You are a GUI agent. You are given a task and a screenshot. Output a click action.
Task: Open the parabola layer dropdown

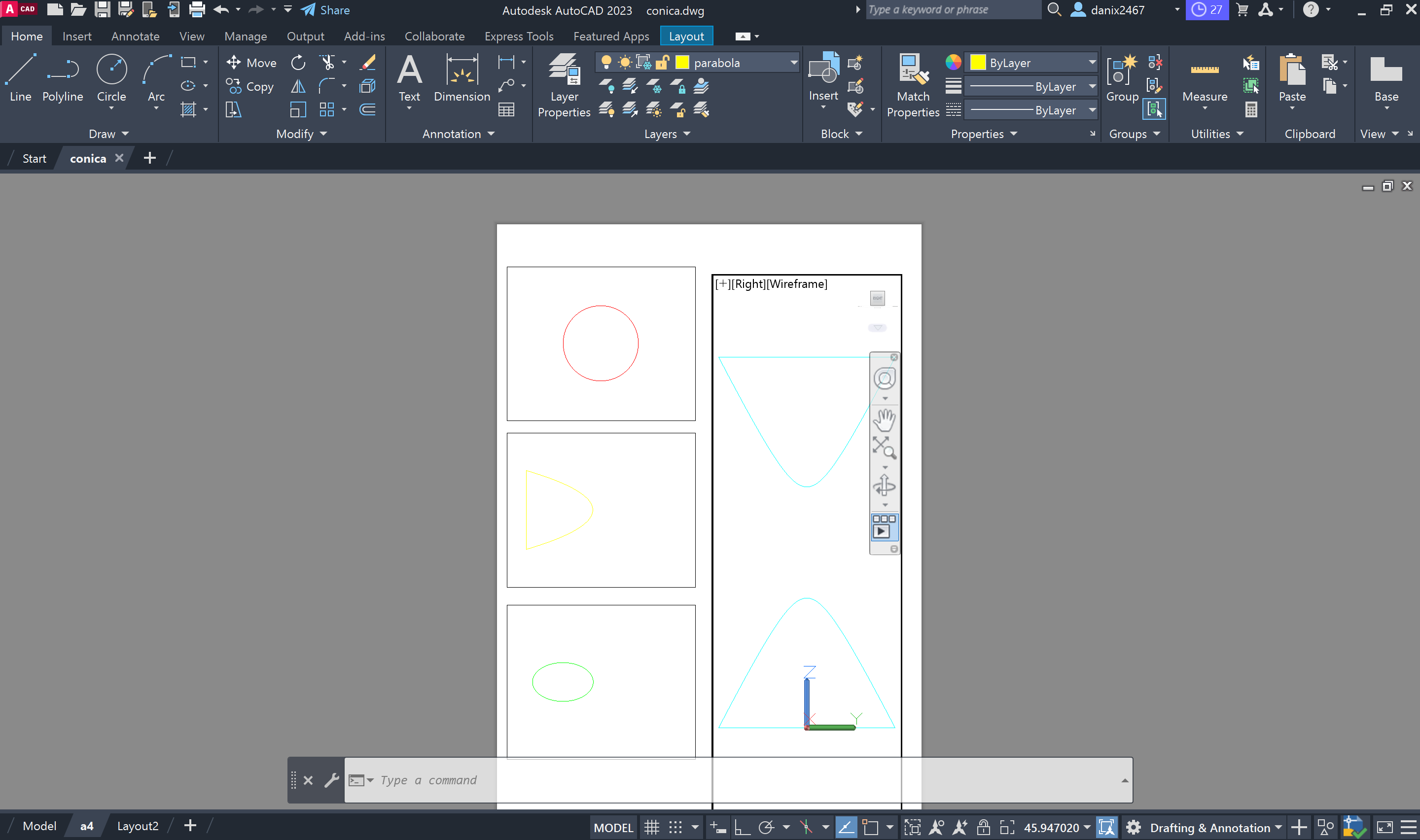793,63
